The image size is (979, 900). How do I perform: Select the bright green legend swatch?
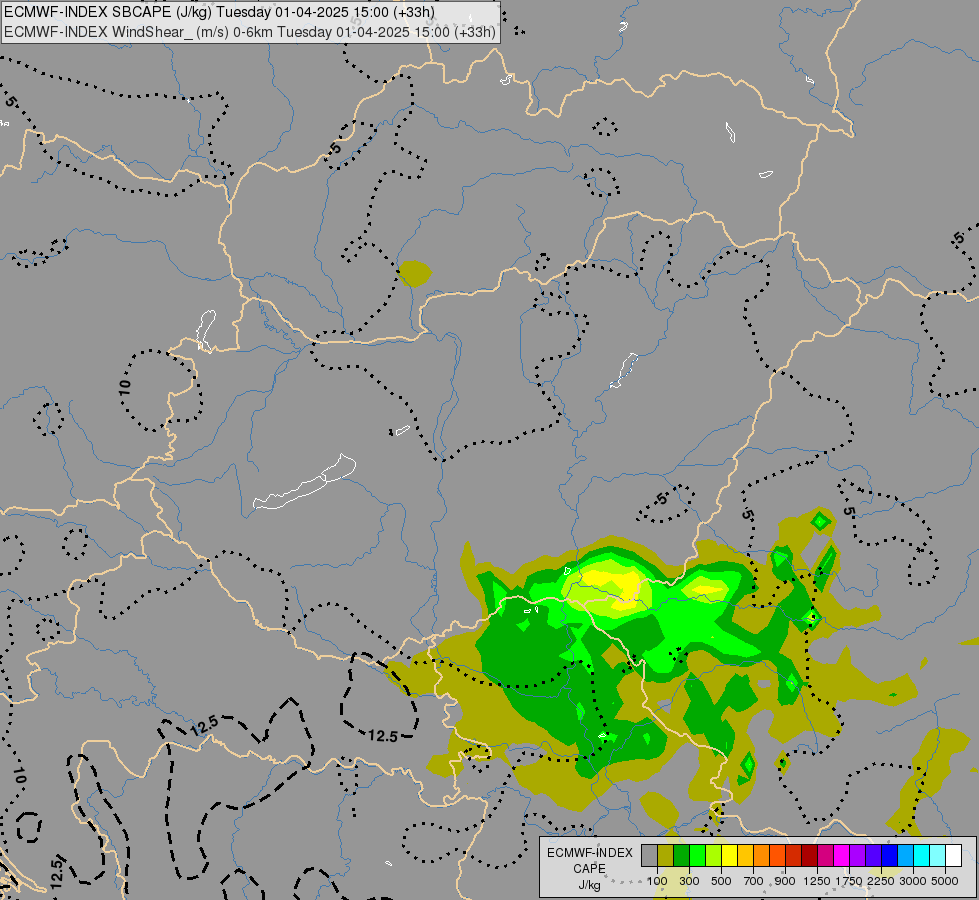pyautogui.click(x=697, y=856)
